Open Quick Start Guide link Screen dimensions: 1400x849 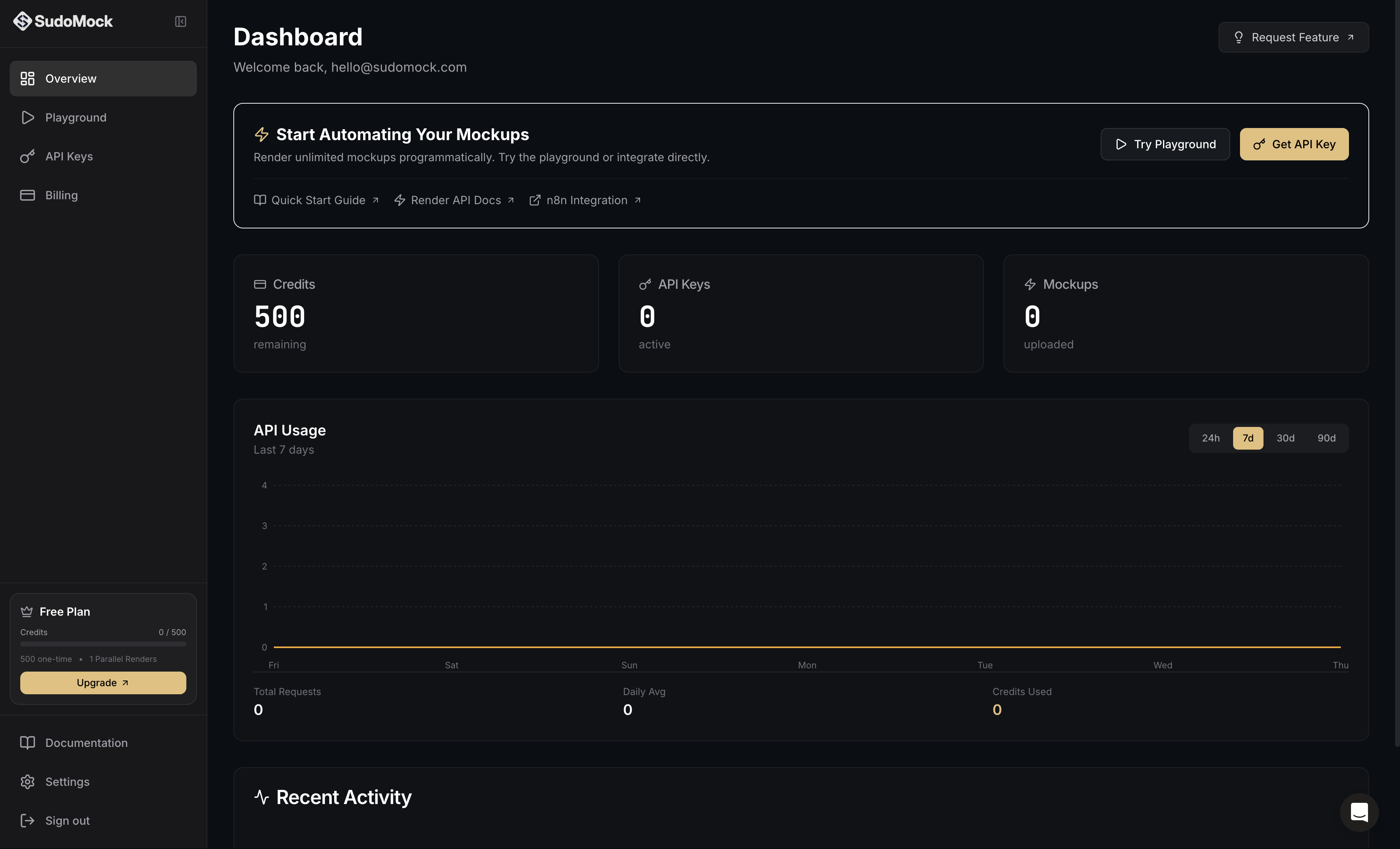pyautogui.click(x=317, y=200)
